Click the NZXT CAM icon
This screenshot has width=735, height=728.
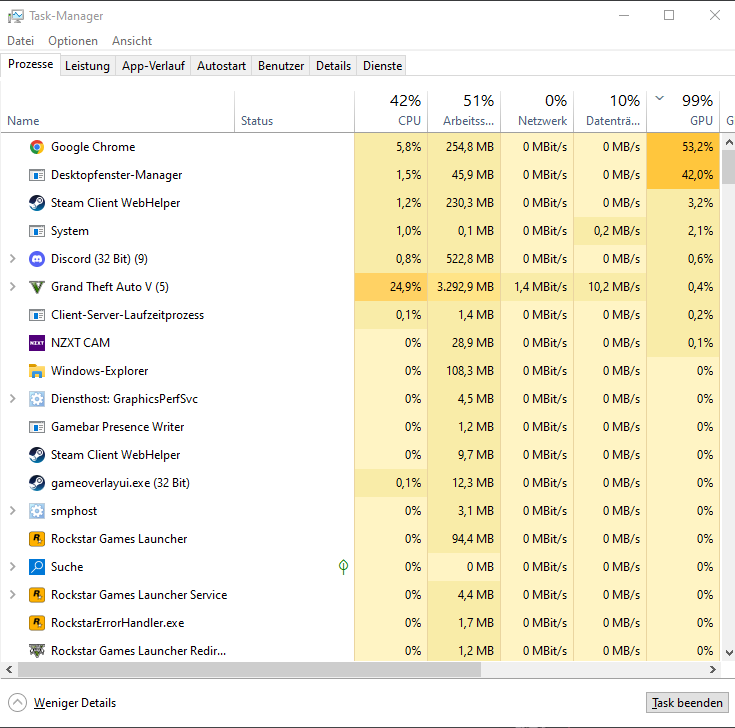coord(37,343)
